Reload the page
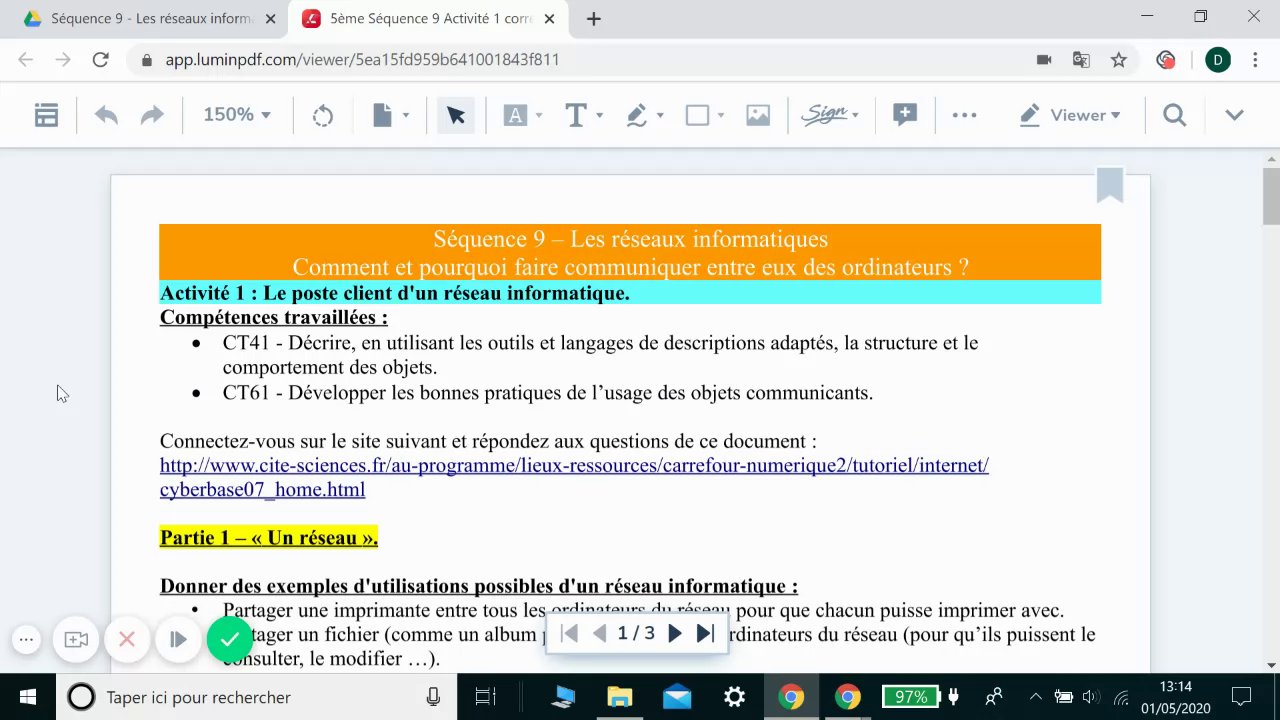Image resolution: width=1280 pixels, height=720 pixels. [100, 60]
